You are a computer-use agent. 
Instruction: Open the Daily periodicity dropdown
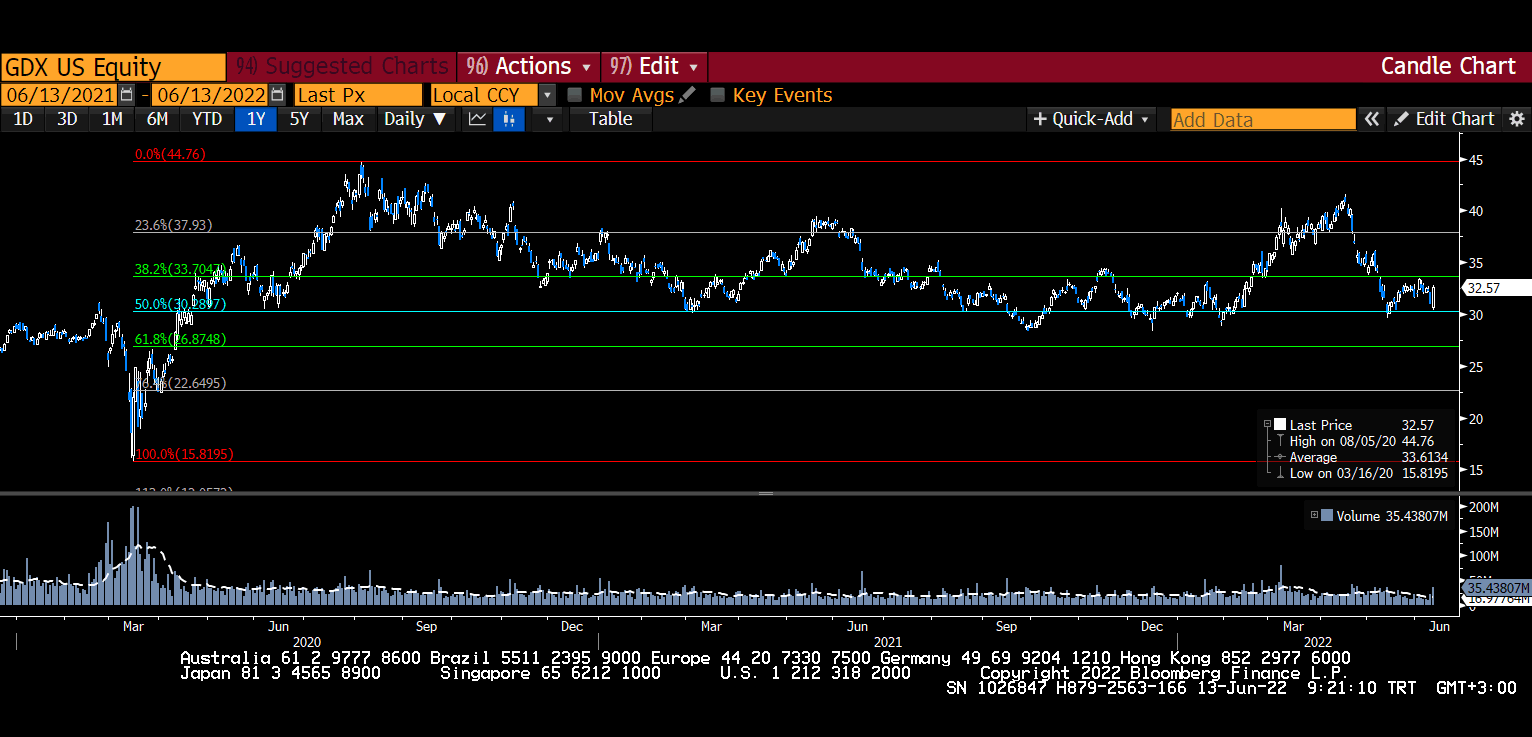point(415,119)
